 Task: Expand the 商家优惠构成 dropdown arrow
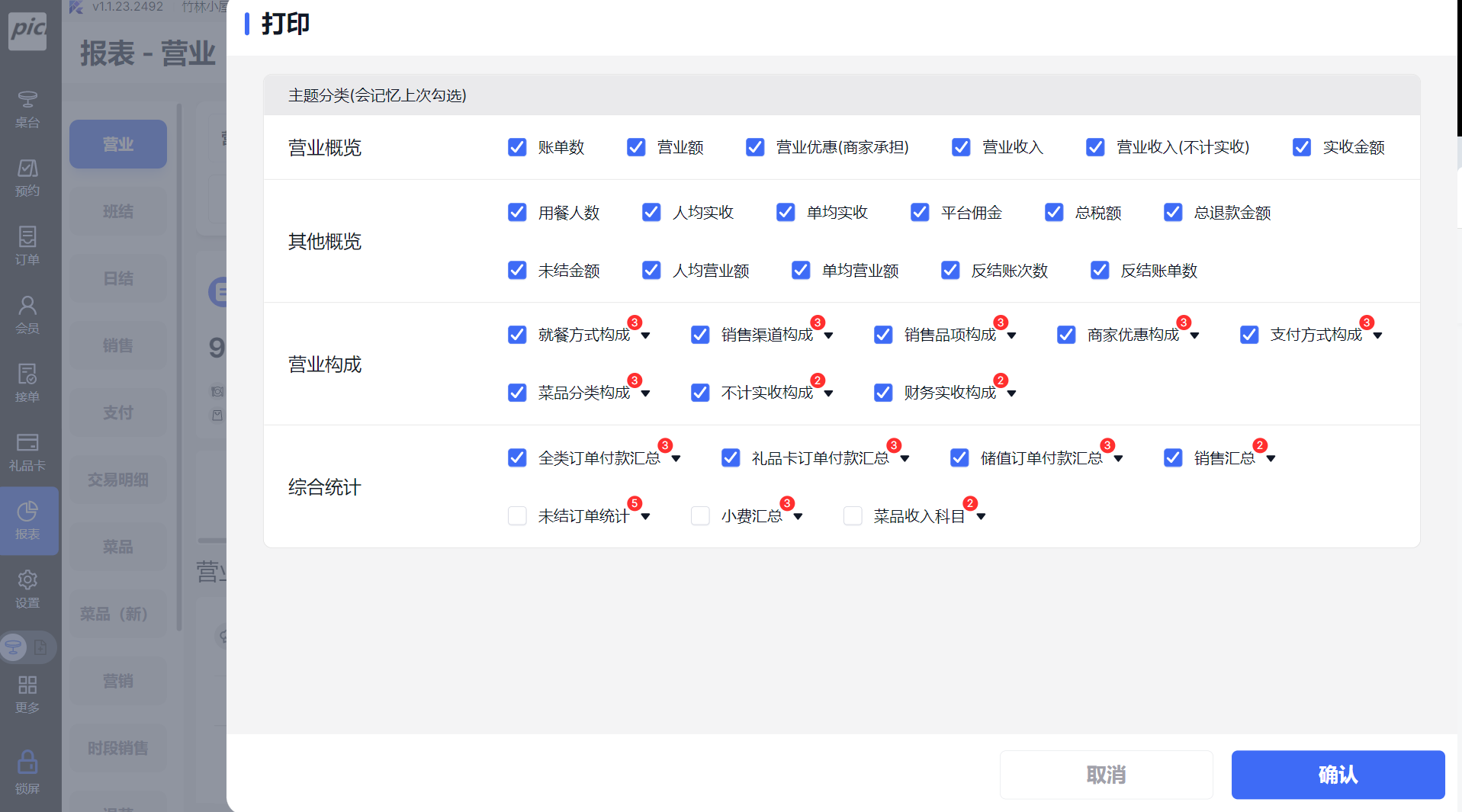click(1195, 335)
